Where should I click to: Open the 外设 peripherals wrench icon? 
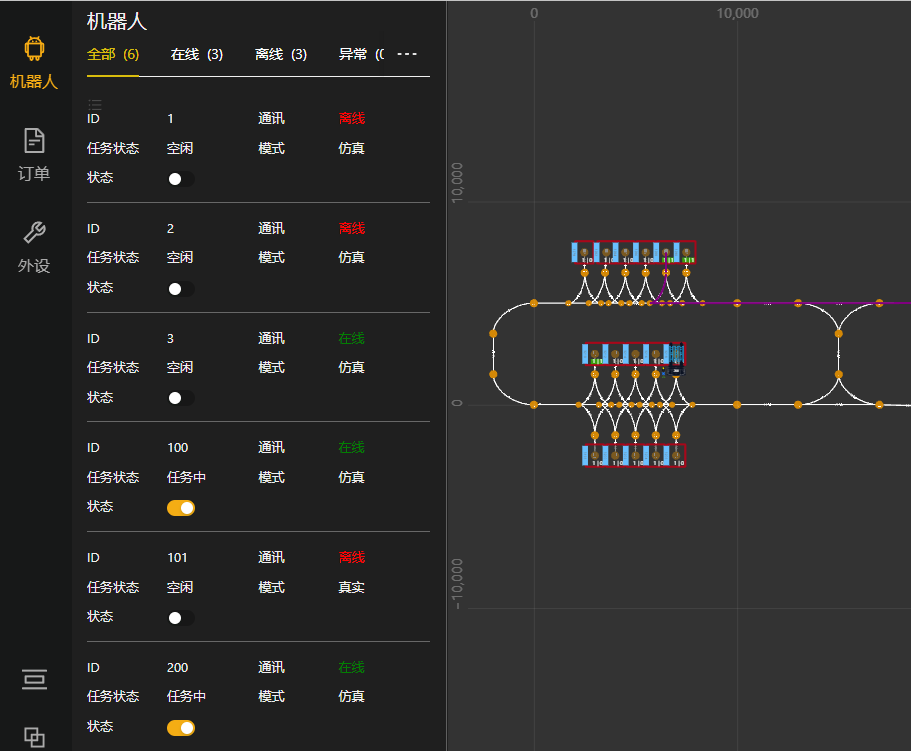34,232
